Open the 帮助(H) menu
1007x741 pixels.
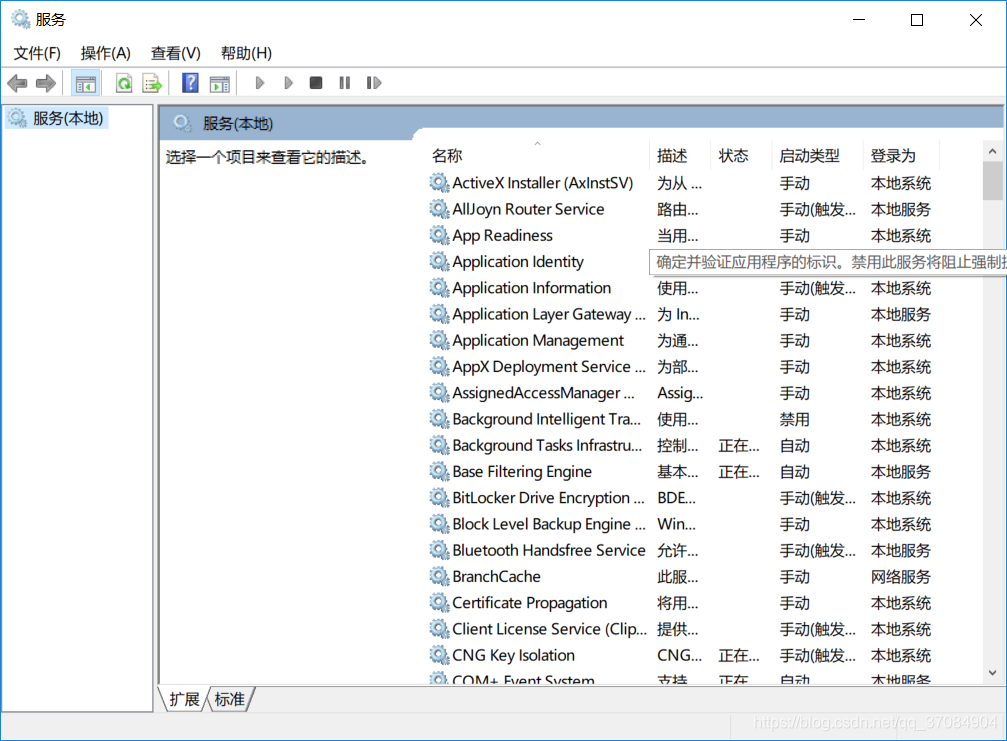pyautogui.click(x=246, y=53)
